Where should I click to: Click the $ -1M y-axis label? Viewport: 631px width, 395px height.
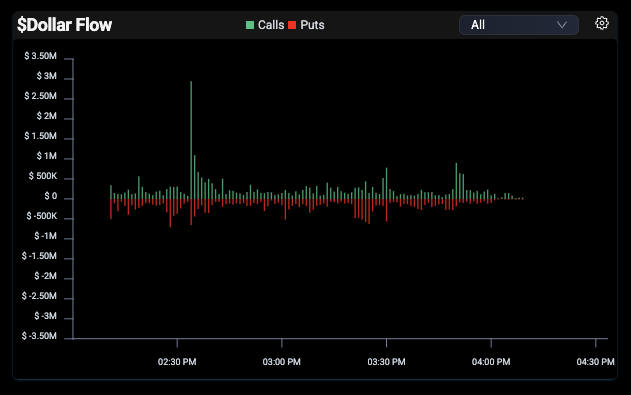click(45, 236)
